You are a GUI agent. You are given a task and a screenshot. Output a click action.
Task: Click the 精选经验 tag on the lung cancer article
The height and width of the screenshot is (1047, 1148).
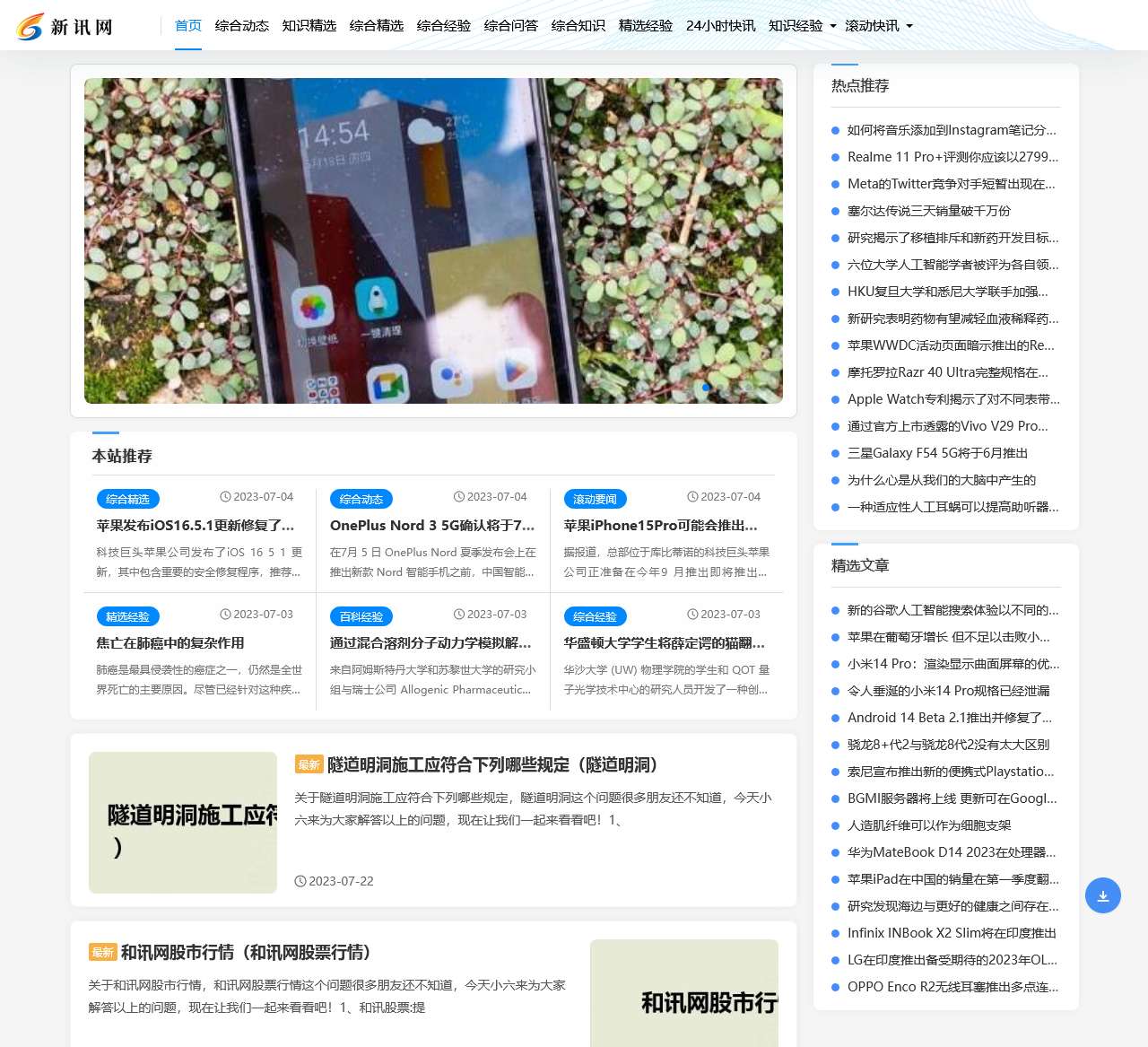tap(127, 616)
